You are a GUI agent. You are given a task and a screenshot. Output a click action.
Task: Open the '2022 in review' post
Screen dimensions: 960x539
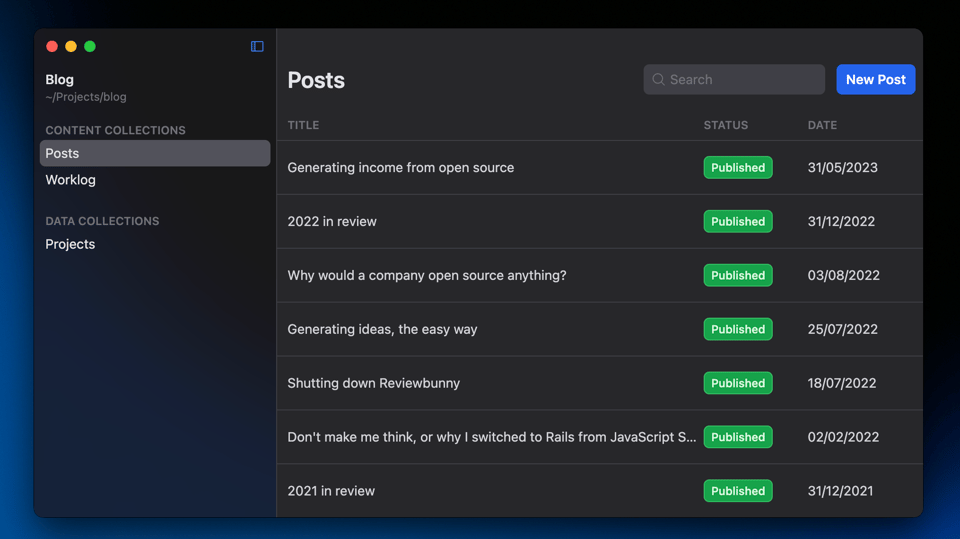tap(332, 222)
